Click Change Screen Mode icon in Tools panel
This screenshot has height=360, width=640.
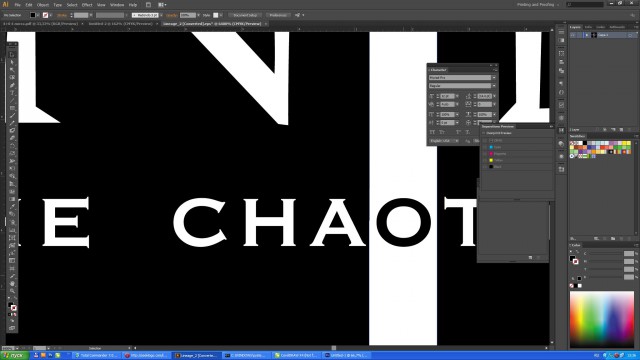click(x=12, y=328)
